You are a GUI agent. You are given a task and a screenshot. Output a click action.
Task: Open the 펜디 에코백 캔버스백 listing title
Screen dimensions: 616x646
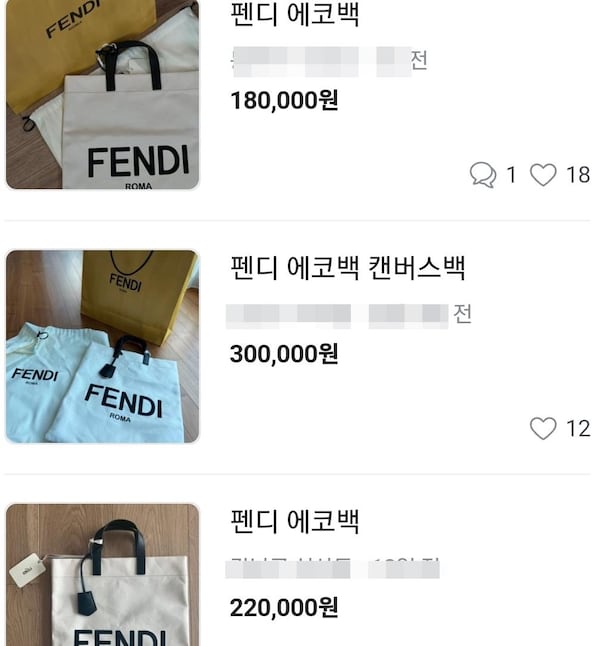pos(348,268)
